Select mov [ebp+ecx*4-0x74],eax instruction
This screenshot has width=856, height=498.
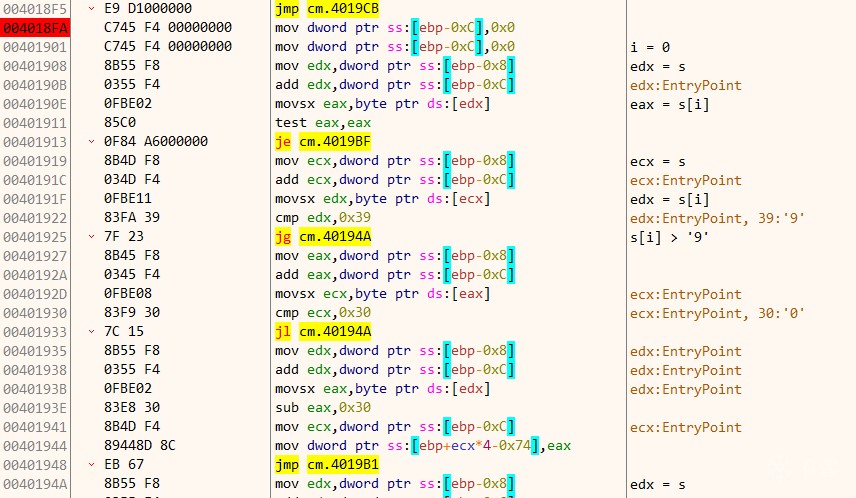[x=423, y=446]
